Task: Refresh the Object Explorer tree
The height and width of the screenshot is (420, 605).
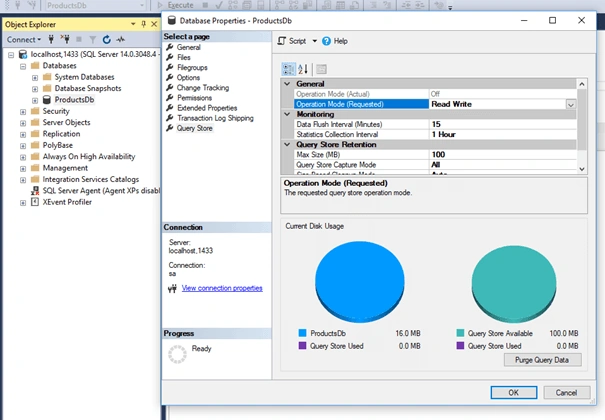Action: pyautogui.click(x=106, y=39)
